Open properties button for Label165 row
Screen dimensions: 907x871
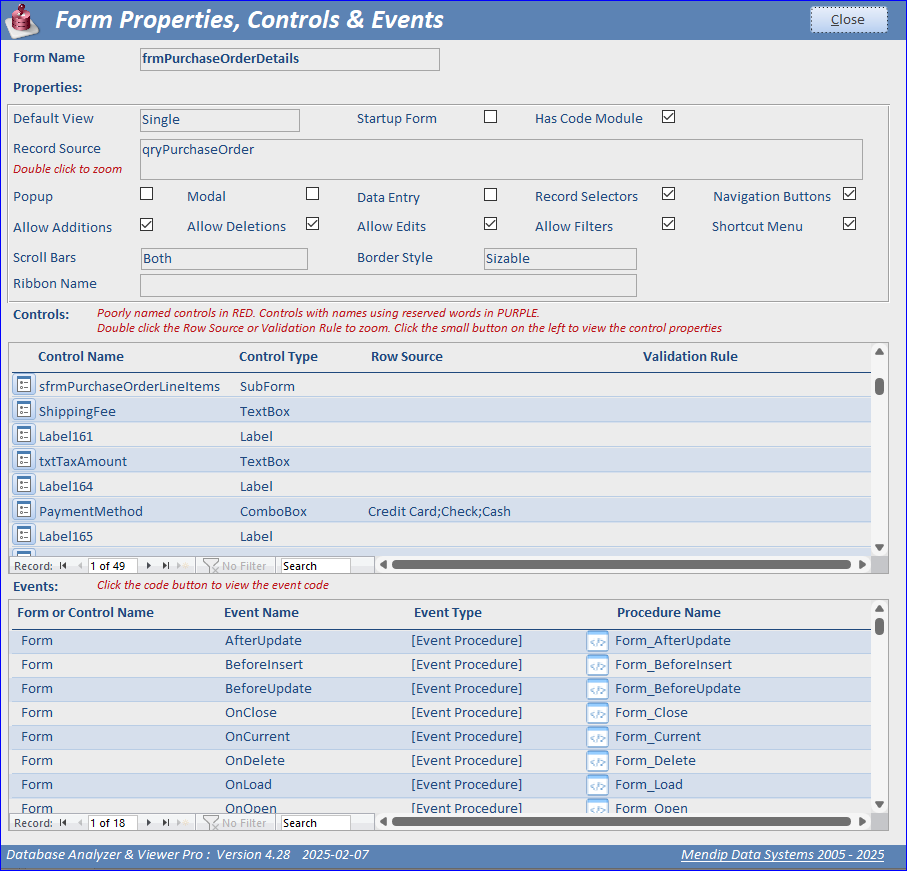(24, 534)
